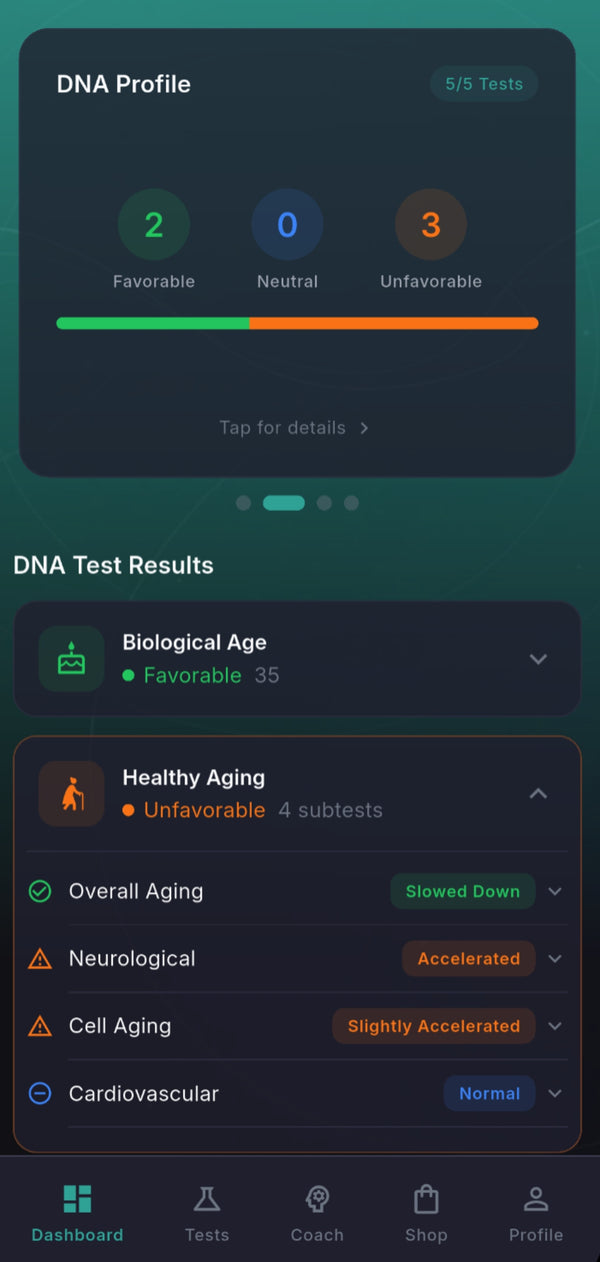The height and width of the screenshot is (1262, 600).
Task: Open the Shop bag icon
Action: 426,1199
